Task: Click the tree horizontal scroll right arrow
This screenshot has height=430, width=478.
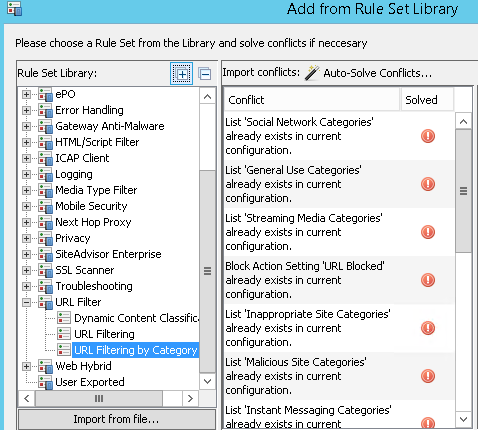Action: pyautogui.click(x=190, y=398)
